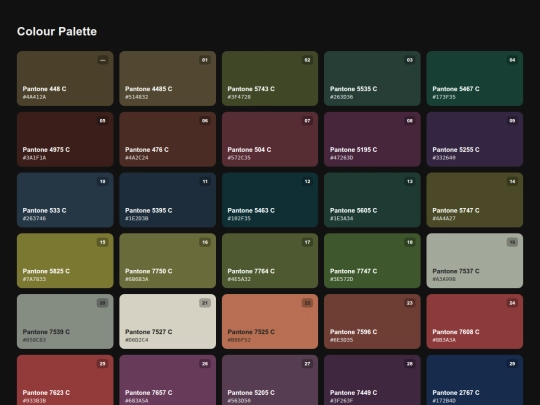Click the hex code #3A1F1A
This screenshot has width=540, height=405.
pyautogui.click(x=34, y=158)
